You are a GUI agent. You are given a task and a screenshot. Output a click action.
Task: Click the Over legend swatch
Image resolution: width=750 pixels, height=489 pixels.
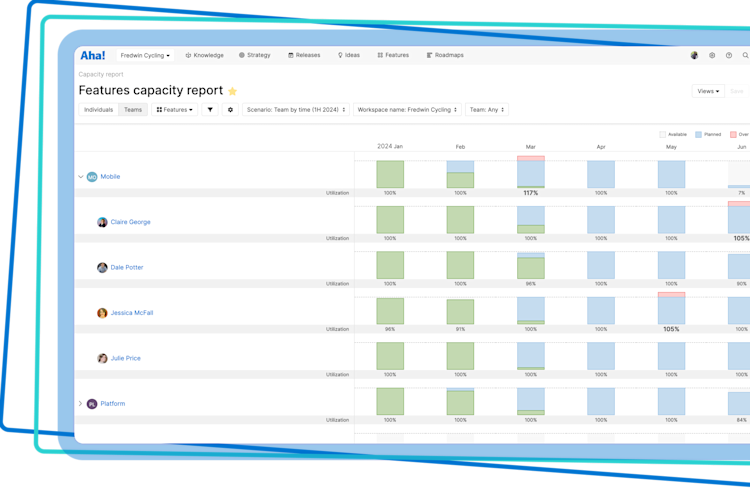coord(733,134)
